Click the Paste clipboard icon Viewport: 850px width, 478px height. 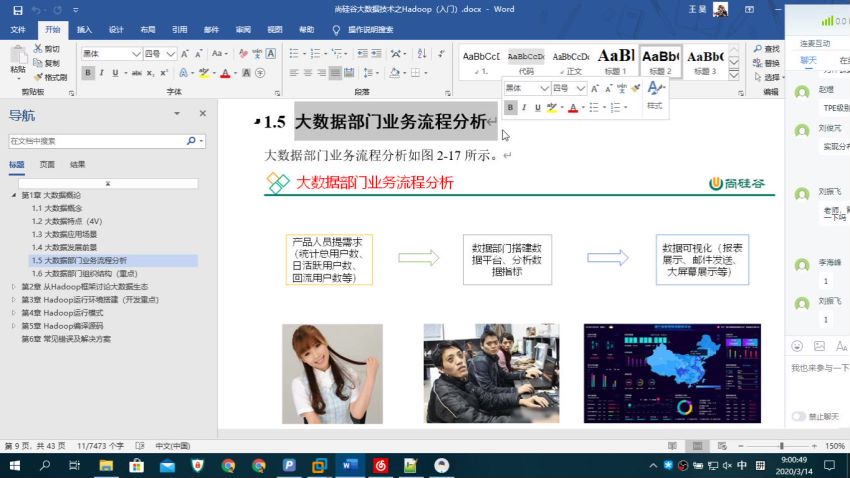pyautogui.click(x=18, y=55)
